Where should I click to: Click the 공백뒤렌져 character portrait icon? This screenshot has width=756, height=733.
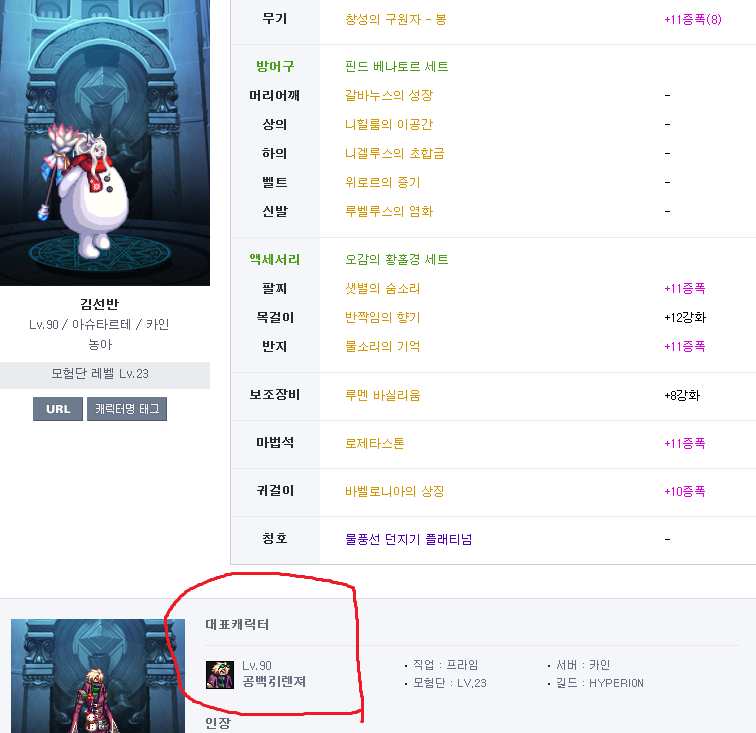[x=220, y=675]
